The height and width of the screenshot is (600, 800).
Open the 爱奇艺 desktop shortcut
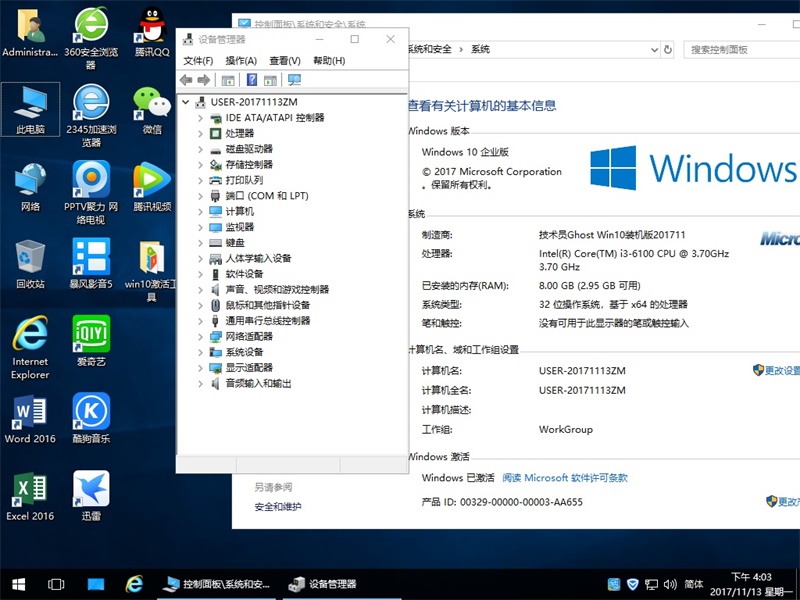pyautogui.click(x=91, y=340)
